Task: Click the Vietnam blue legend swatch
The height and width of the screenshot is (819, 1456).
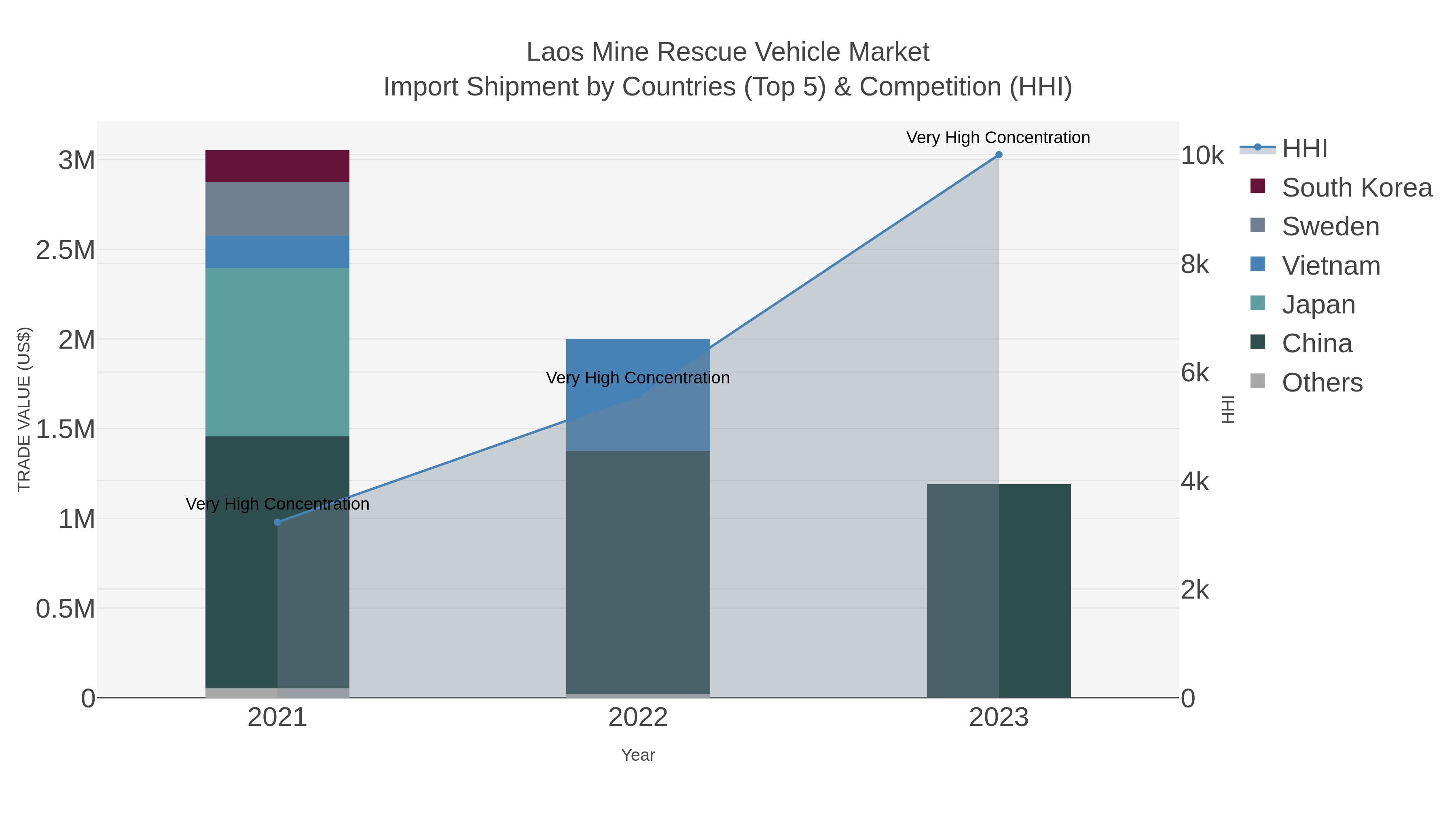Action: click(1257, 264)
